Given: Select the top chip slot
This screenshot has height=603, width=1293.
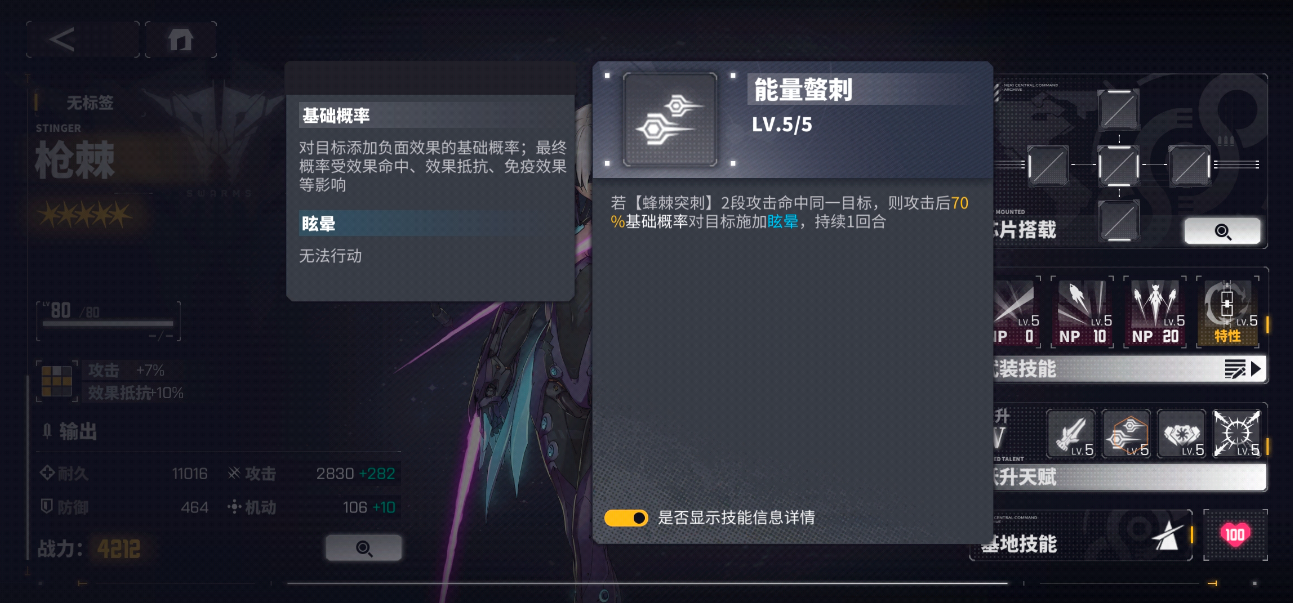Looking at the screenshot, I should [x=1118, y=109].
